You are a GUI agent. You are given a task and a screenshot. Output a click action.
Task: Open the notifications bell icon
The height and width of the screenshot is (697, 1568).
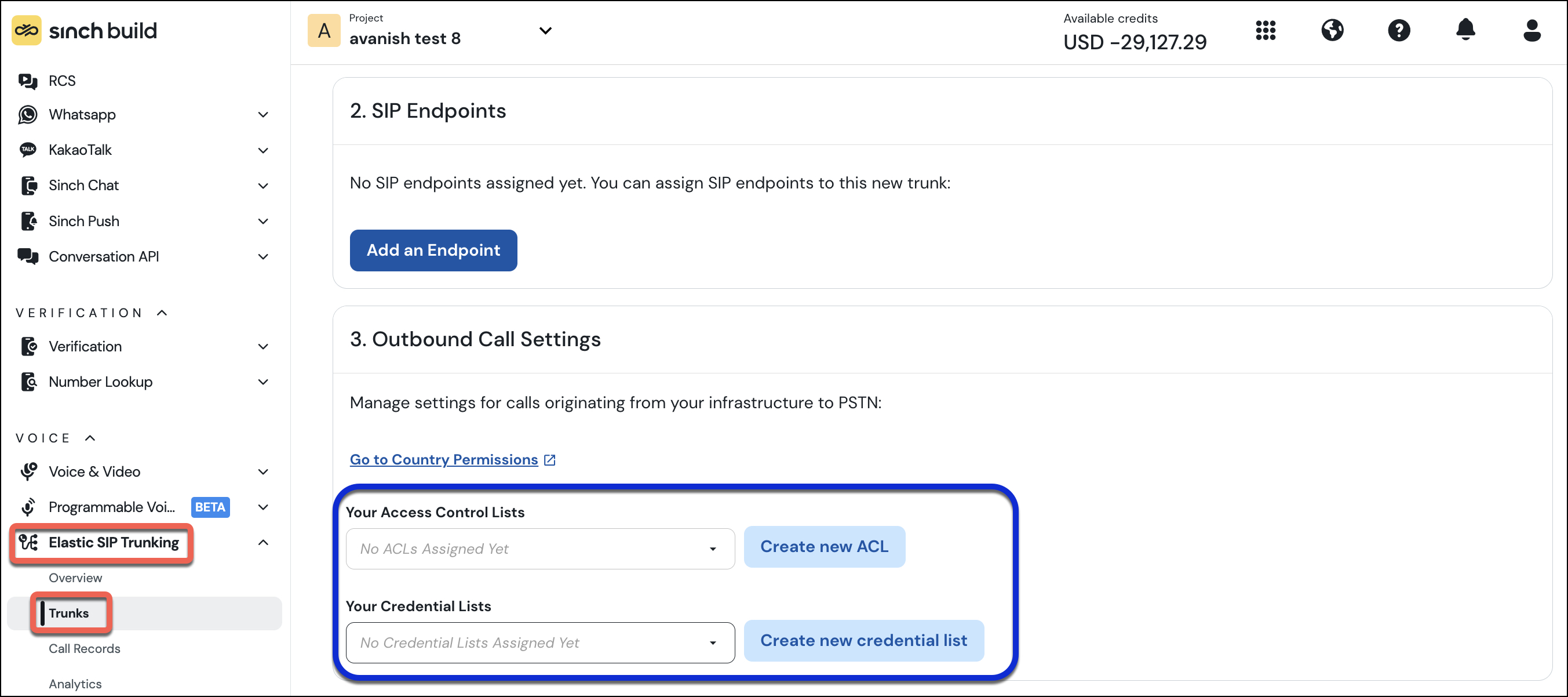(x=1466, y=29)
